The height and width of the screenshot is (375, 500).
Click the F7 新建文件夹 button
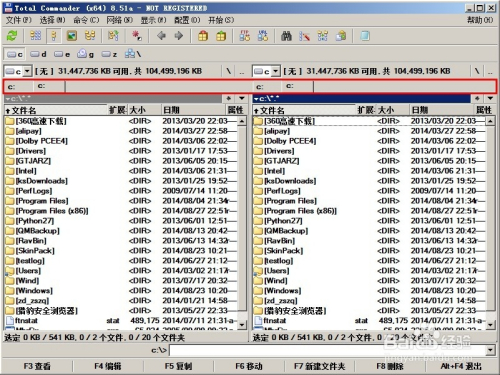click(320, 366)
